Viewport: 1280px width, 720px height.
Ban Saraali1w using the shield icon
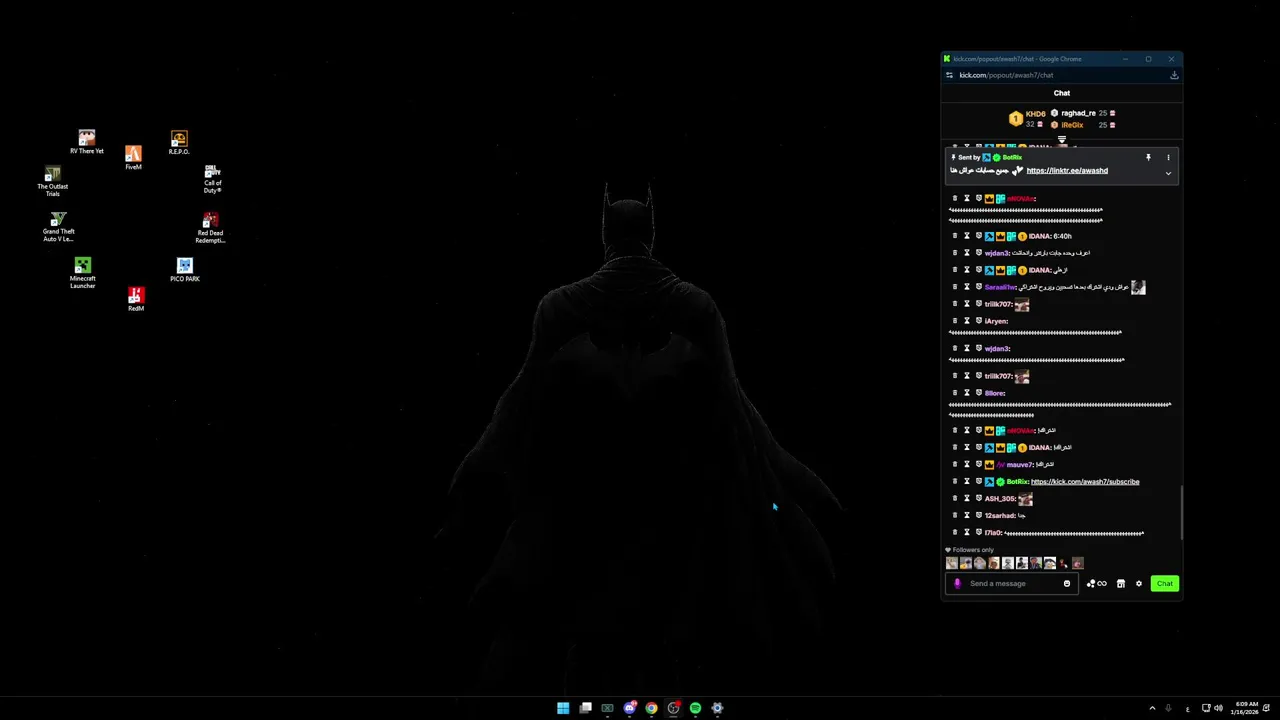click(x=979, y=287)
